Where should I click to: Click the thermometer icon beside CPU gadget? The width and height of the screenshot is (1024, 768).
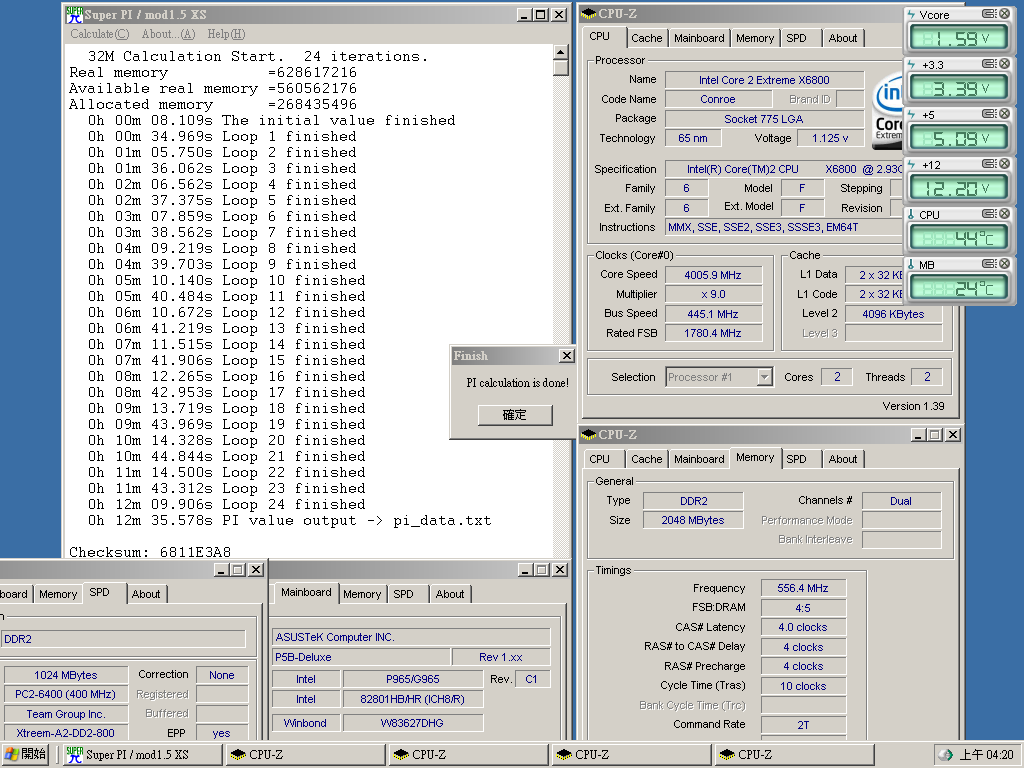point(911,214)
